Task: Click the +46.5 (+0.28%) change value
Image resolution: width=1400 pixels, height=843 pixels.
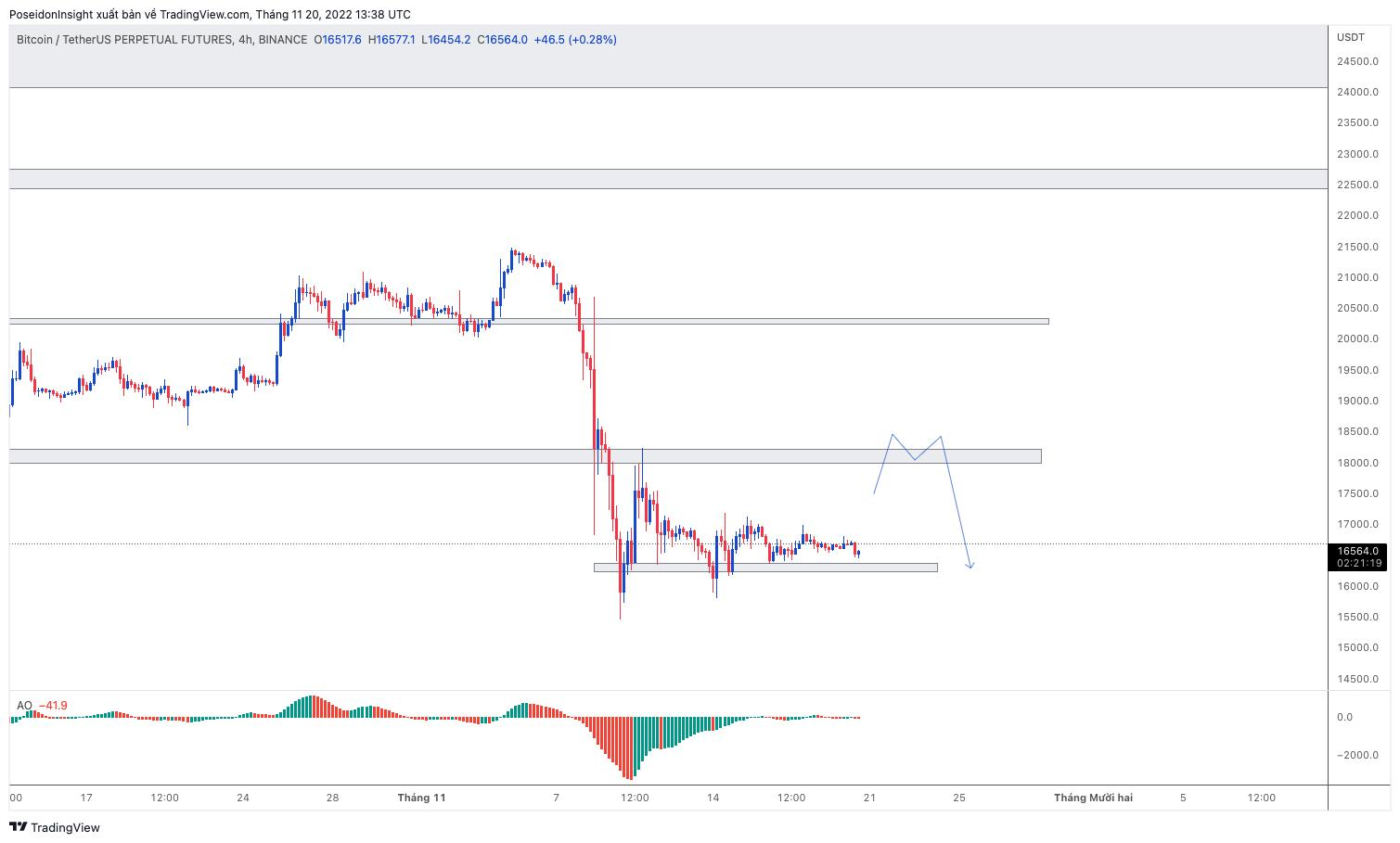Action: coord(575,40)
